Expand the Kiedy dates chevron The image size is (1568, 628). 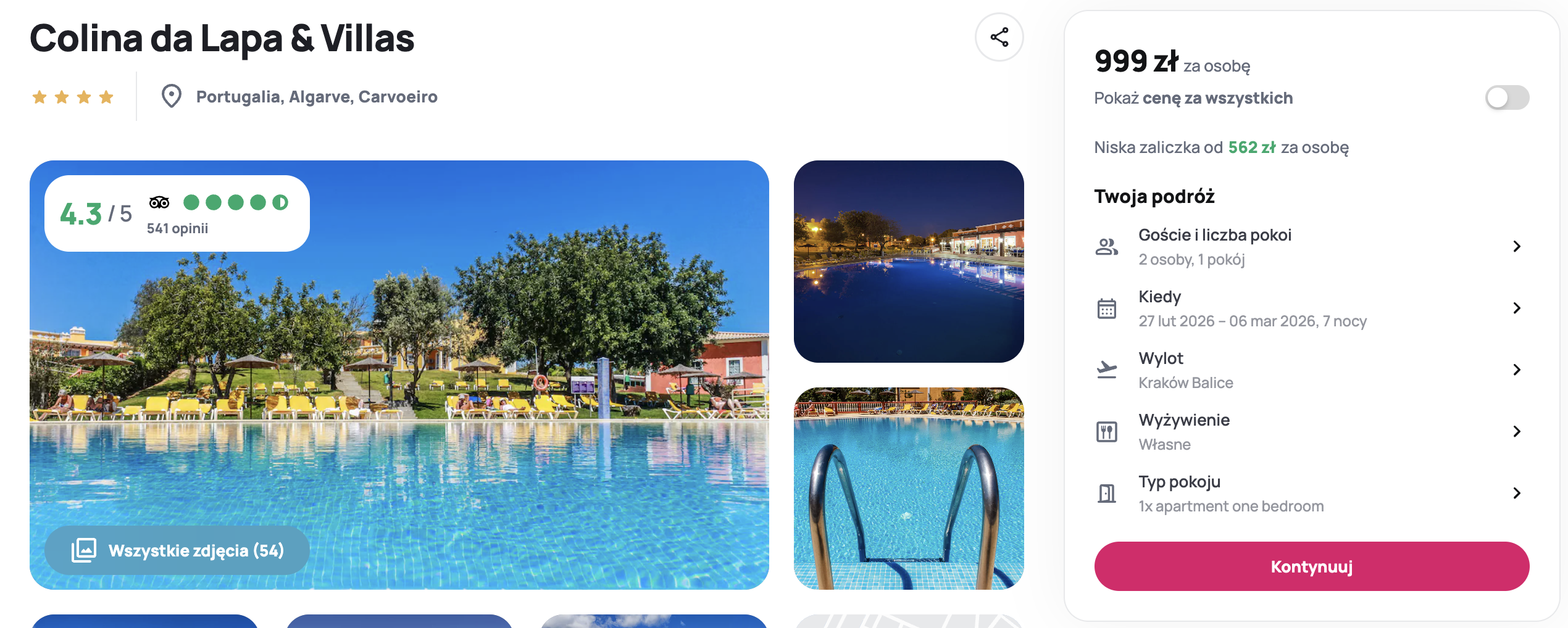coord(1517,308)
